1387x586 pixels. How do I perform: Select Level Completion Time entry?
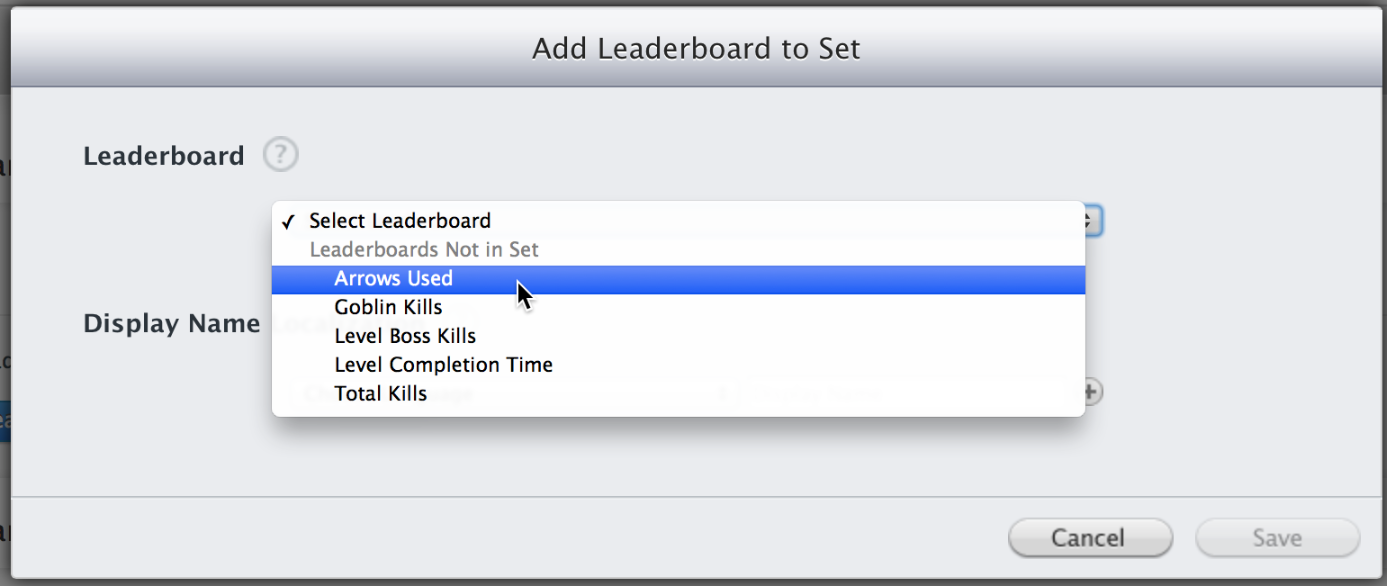443,365
